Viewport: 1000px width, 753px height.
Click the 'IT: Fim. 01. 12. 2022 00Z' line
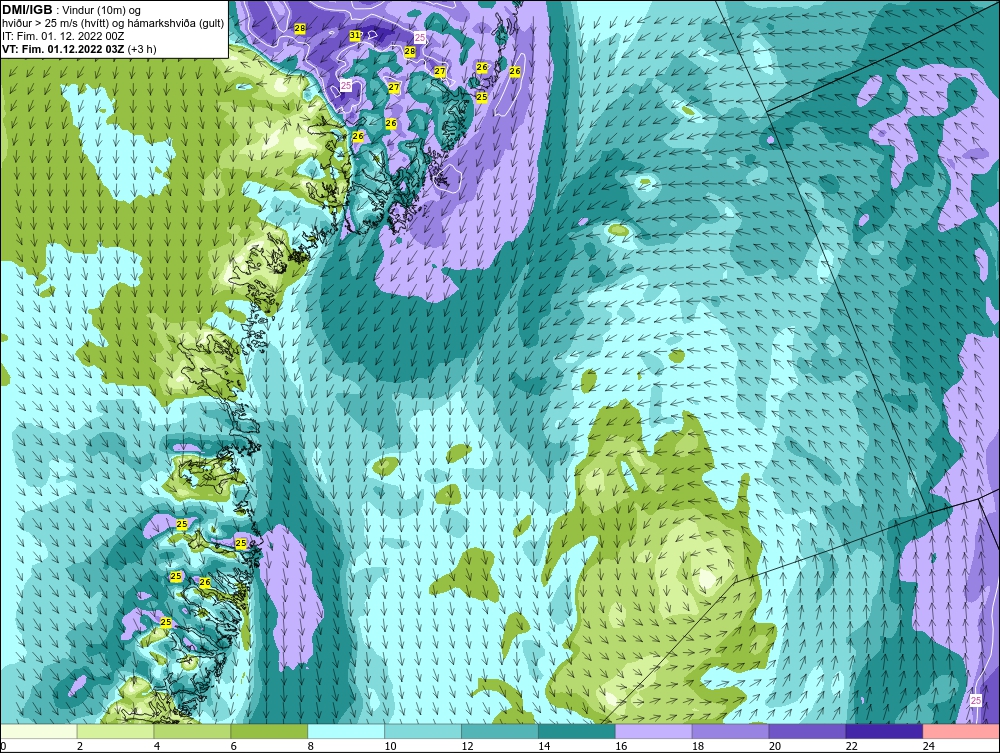point(63,36)
